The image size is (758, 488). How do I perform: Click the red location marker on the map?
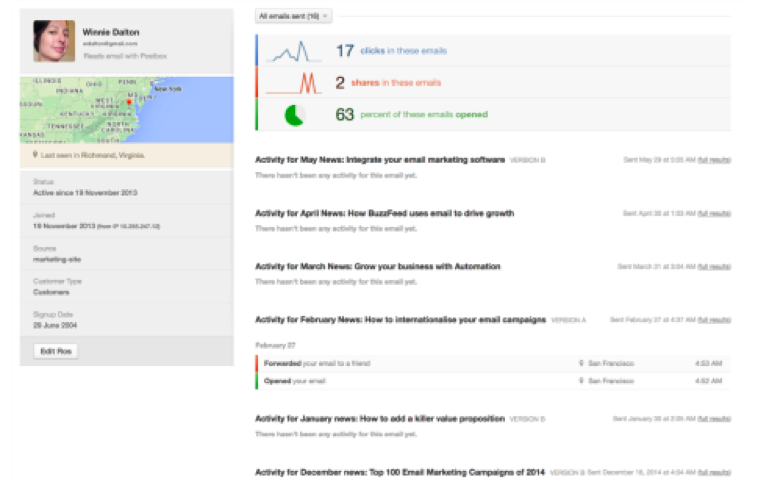(128, 101)
